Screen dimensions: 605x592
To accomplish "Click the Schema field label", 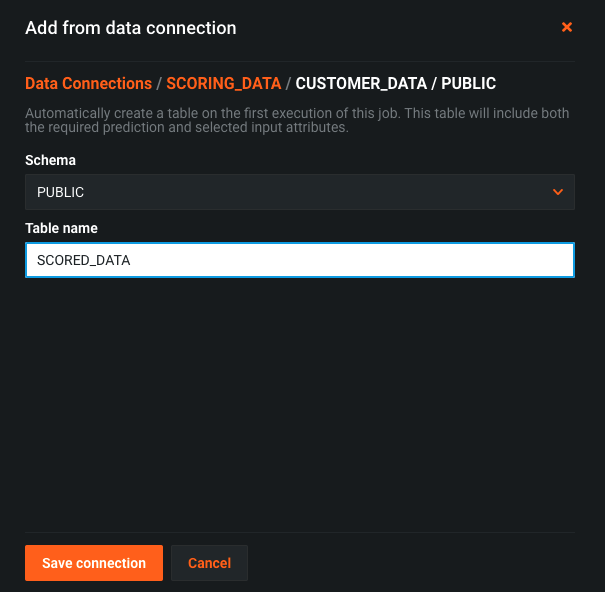I will coord(50,160).
